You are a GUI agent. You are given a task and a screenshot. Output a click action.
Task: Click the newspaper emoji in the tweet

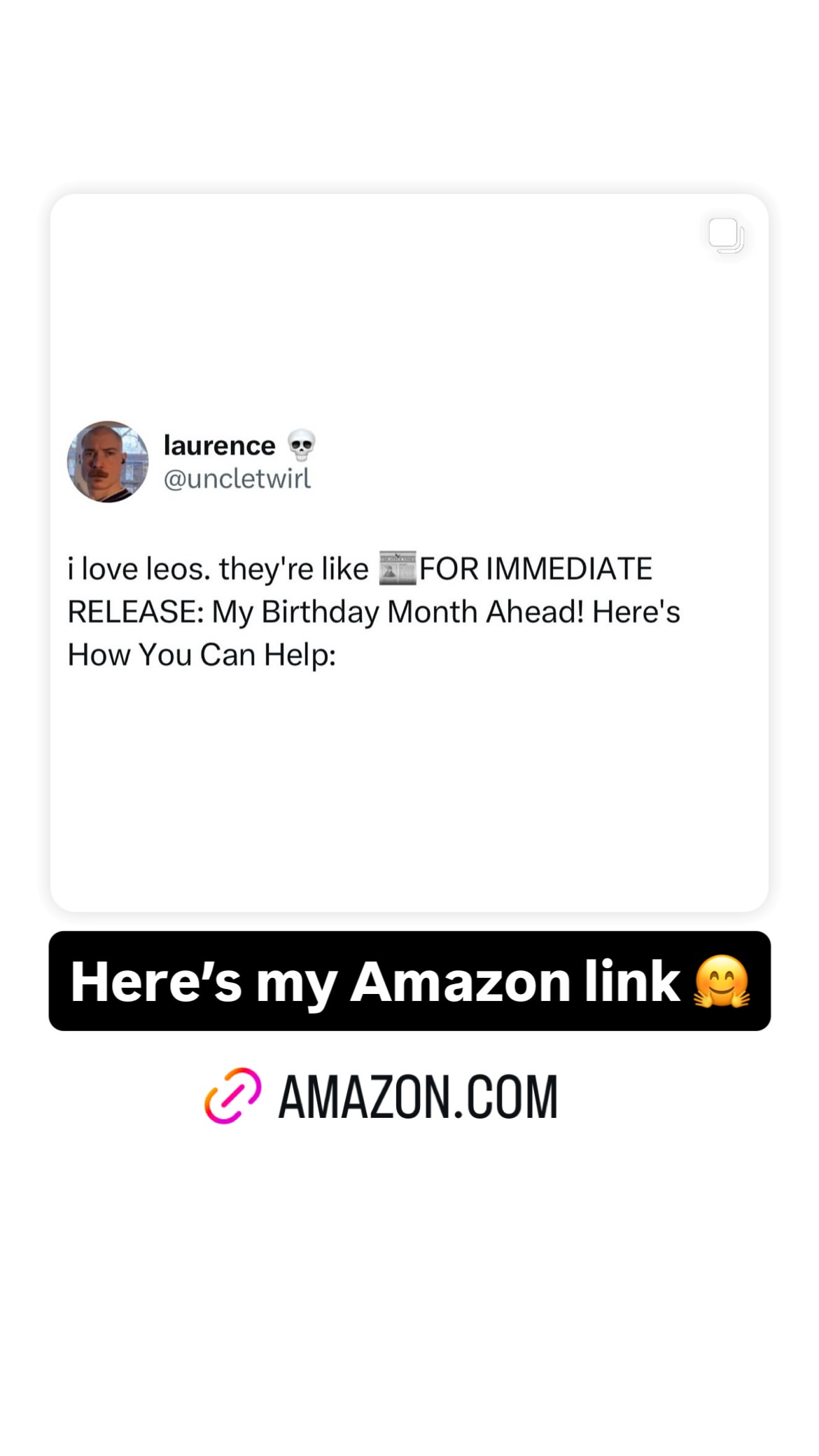397,568
